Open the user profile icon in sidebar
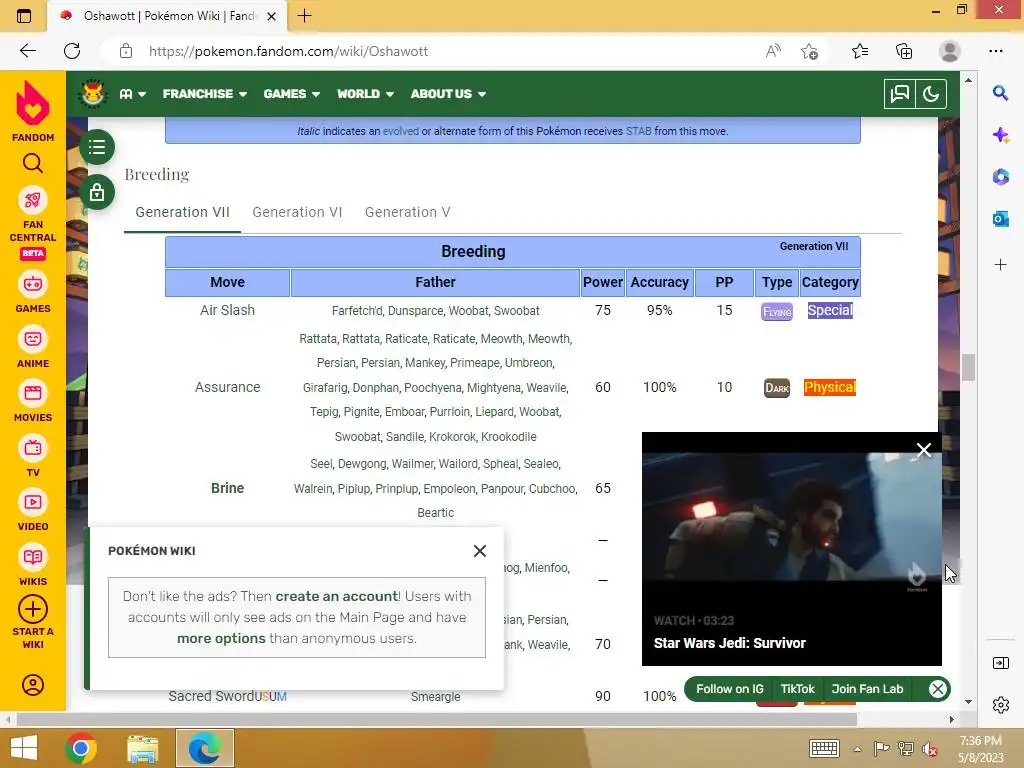Image resolution: width=1024 pixels, height=768 pixels. [x=33, y=684]
